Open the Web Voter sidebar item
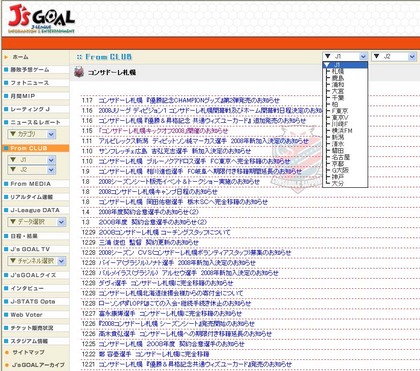The width and height of the screenshot is (420, 371). pos(26,315)
